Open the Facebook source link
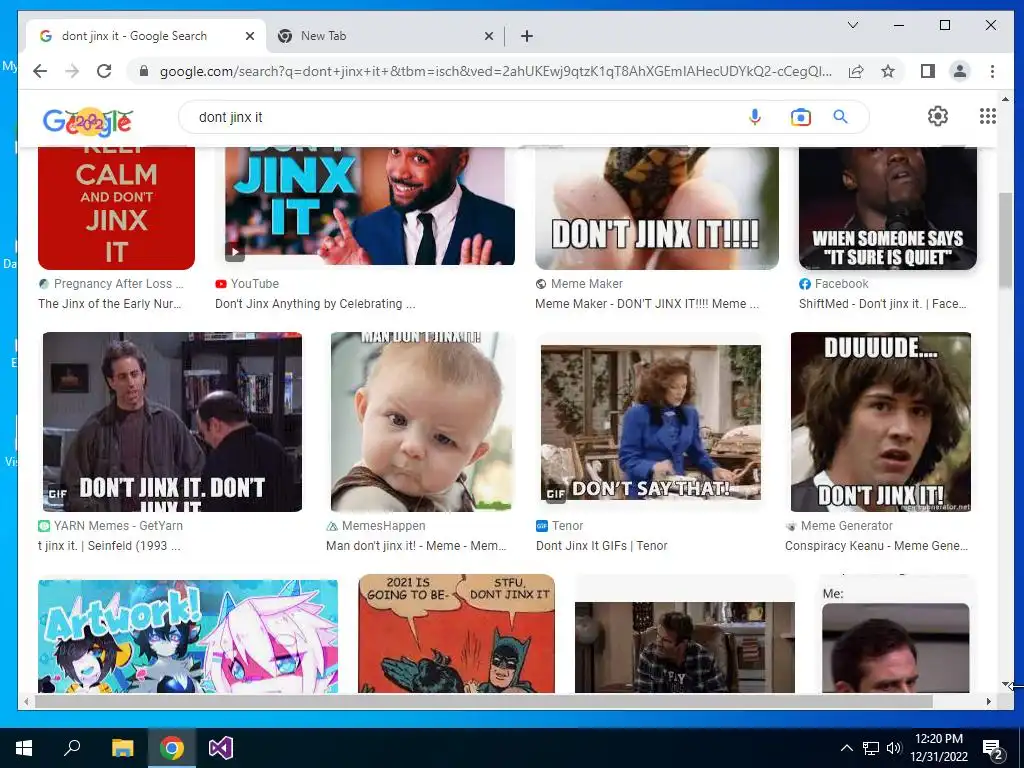This screenshot has width=1024, height=768. [834, 284]
